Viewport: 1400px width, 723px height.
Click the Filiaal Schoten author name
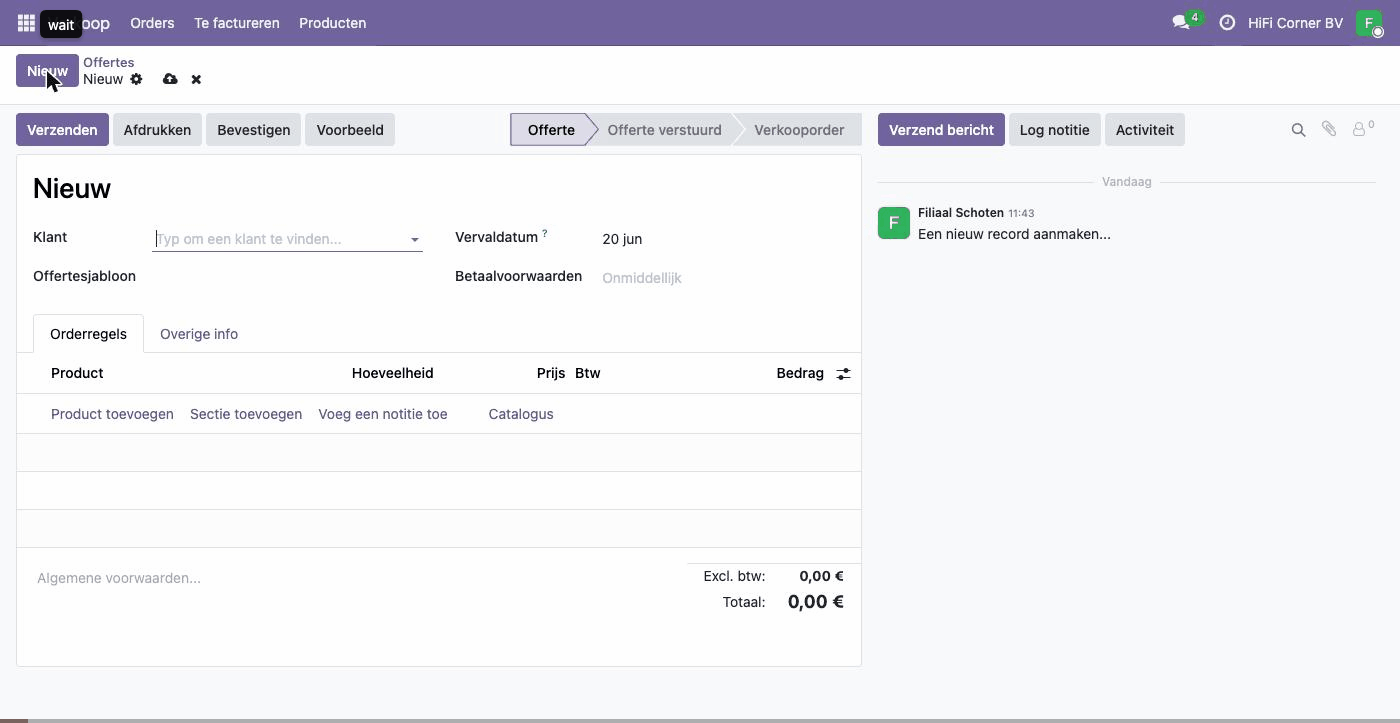pyautogui.click(x=960, y=213)
